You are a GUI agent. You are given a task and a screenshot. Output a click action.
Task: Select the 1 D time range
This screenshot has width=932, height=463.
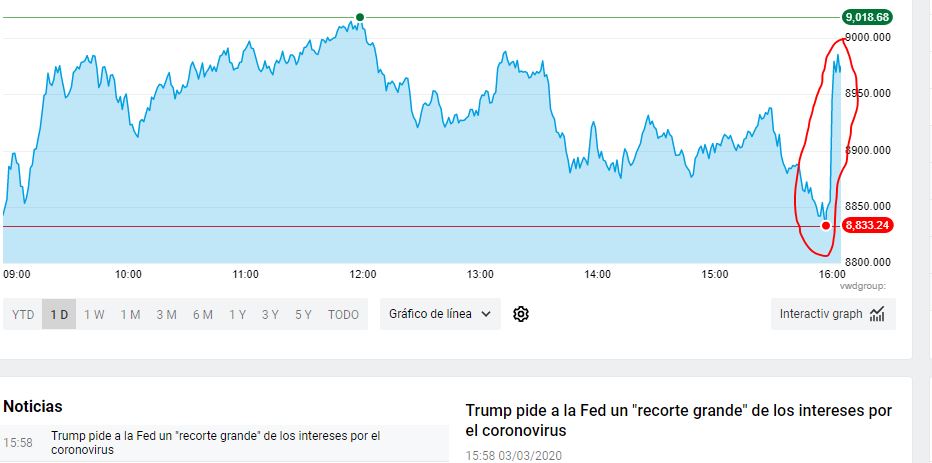tap(59, 315)
